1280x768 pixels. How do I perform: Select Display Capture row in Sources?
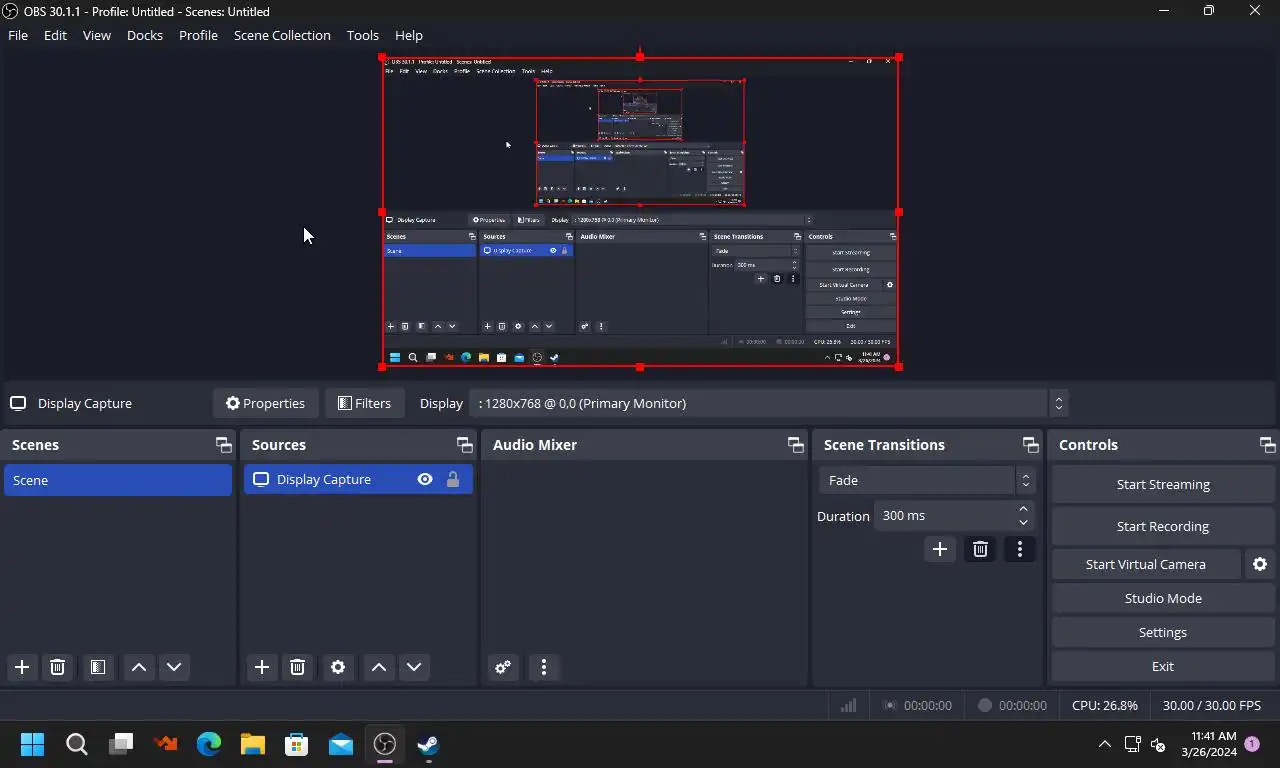[x=358, y=480]
